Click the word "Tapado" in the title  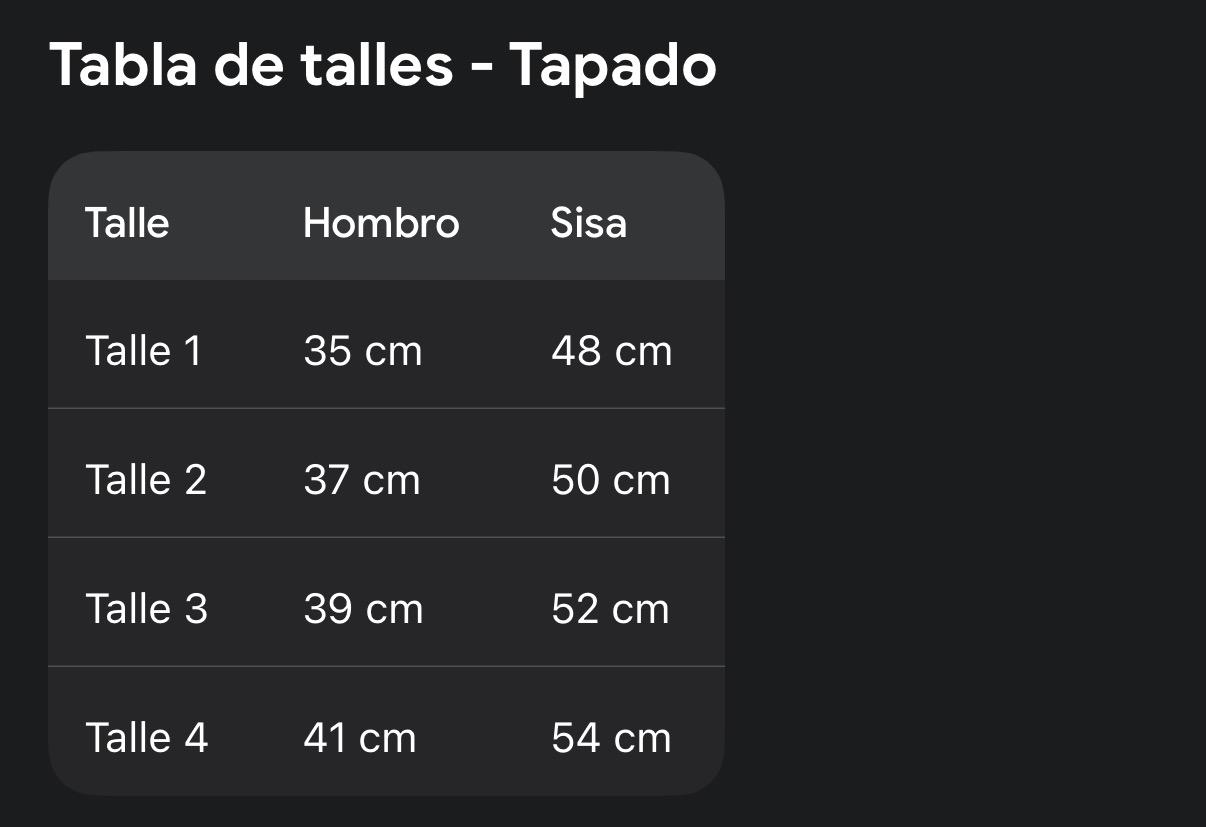(612, 66)
